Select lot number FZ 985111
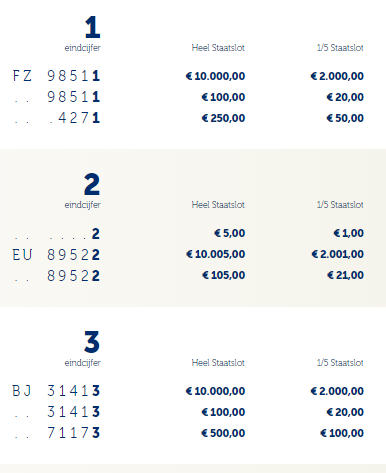 (56, 76)
